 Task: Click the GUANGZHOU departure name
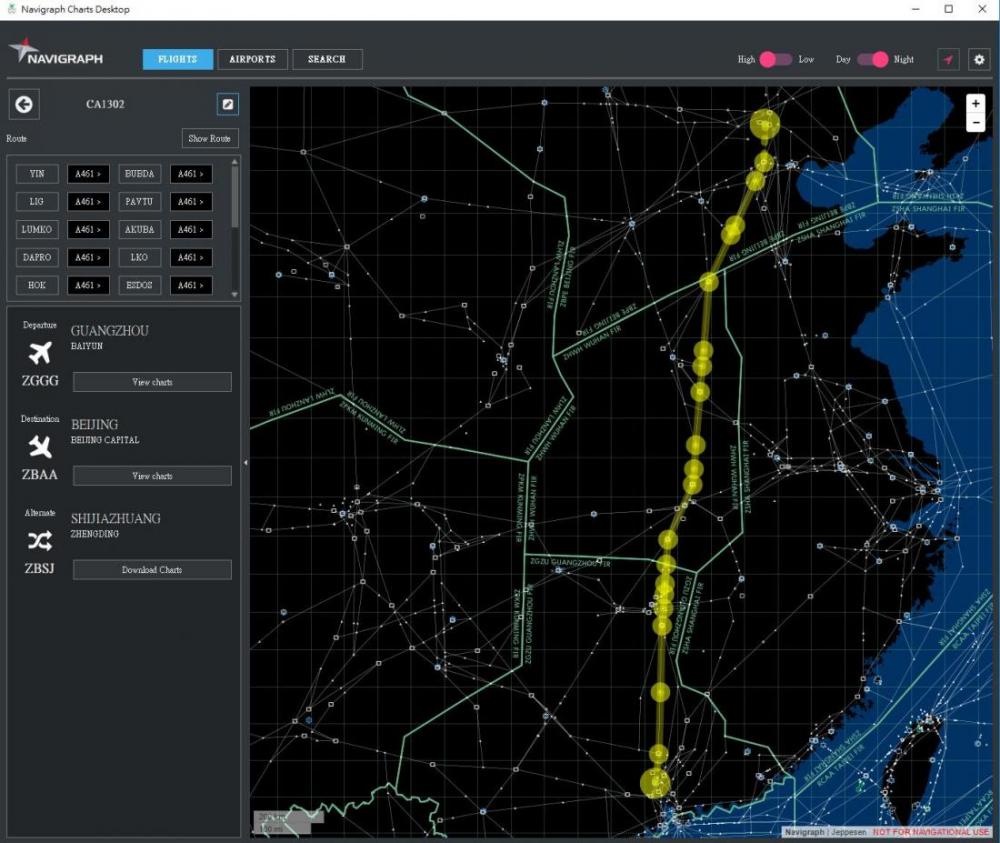point(110,331)
